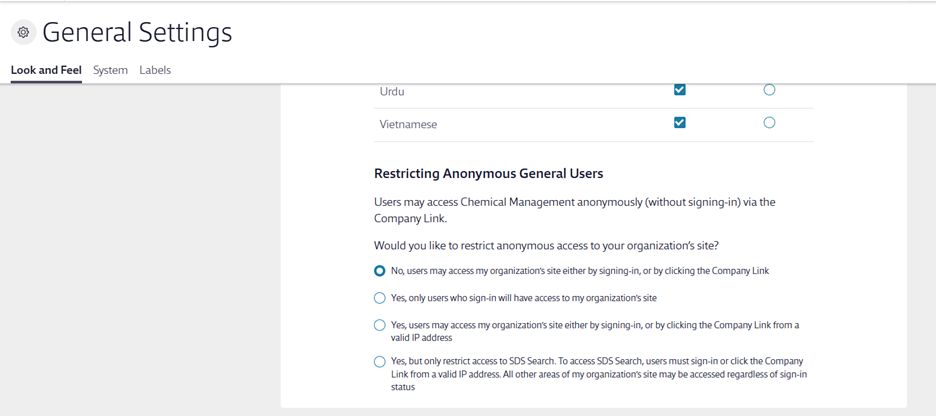936x416 pixels.
Task: Click the Urdu language name
Action: click(392, 92)
